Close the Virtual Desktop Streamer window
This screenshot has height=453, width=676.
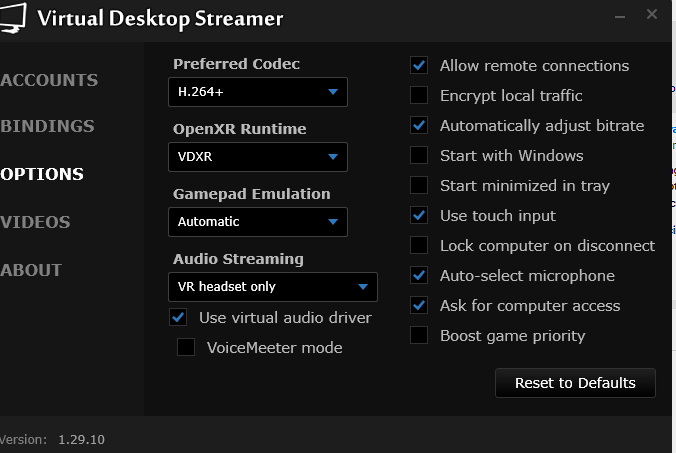[652, 14]
